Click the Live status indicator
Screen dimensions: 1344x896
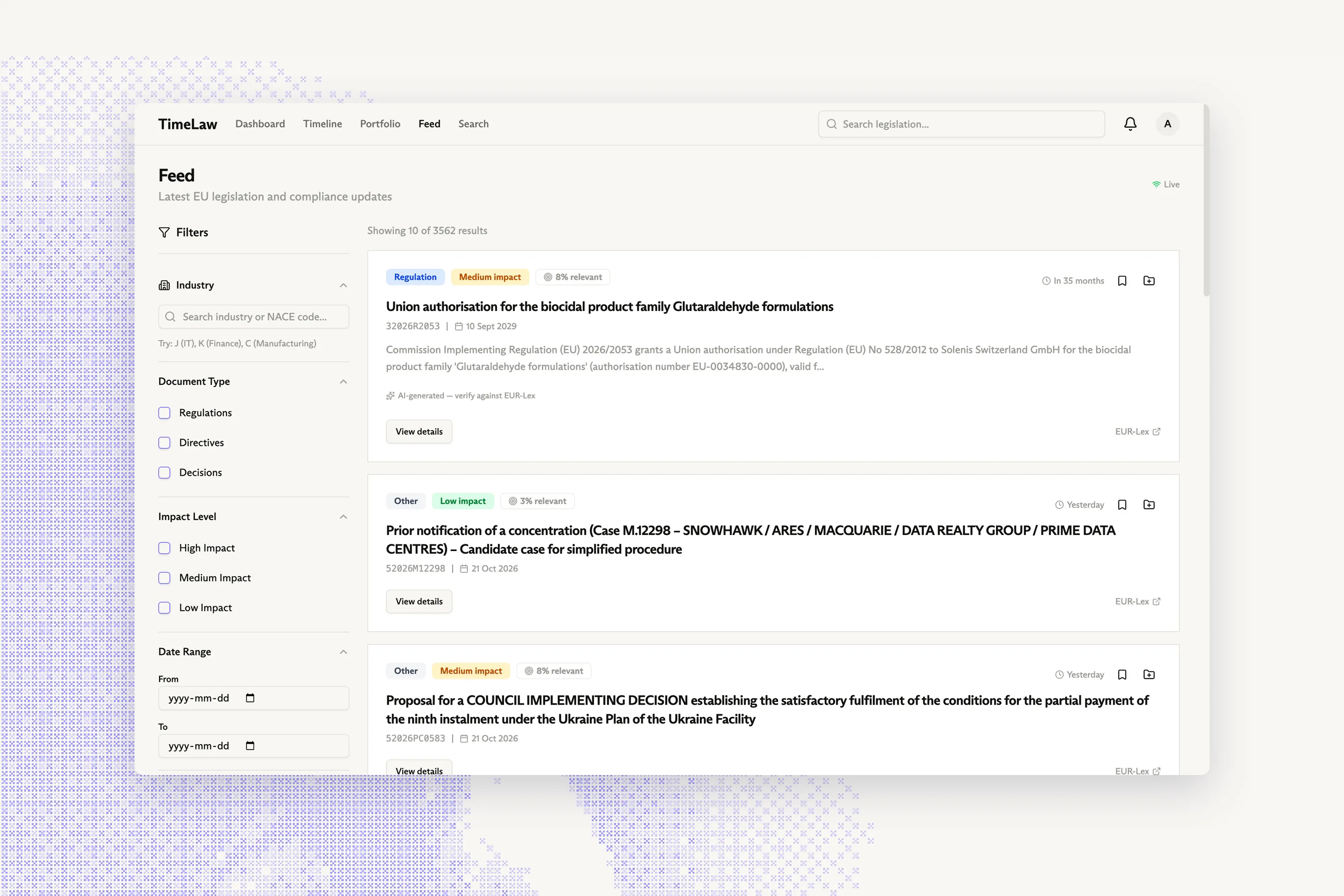tap(1166, 185)
